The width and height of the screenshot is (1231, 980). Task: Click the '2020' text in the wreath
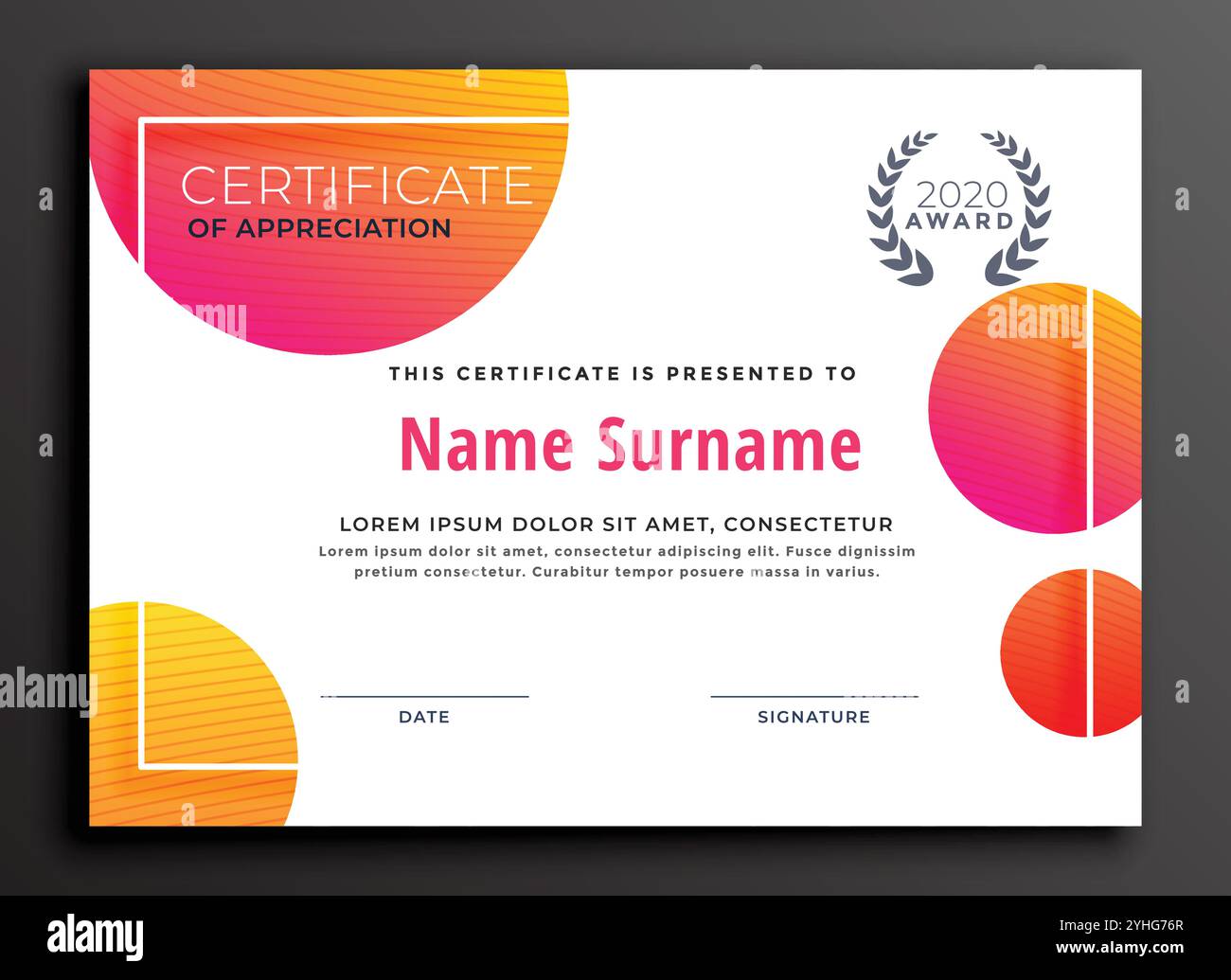click(961, 194)
